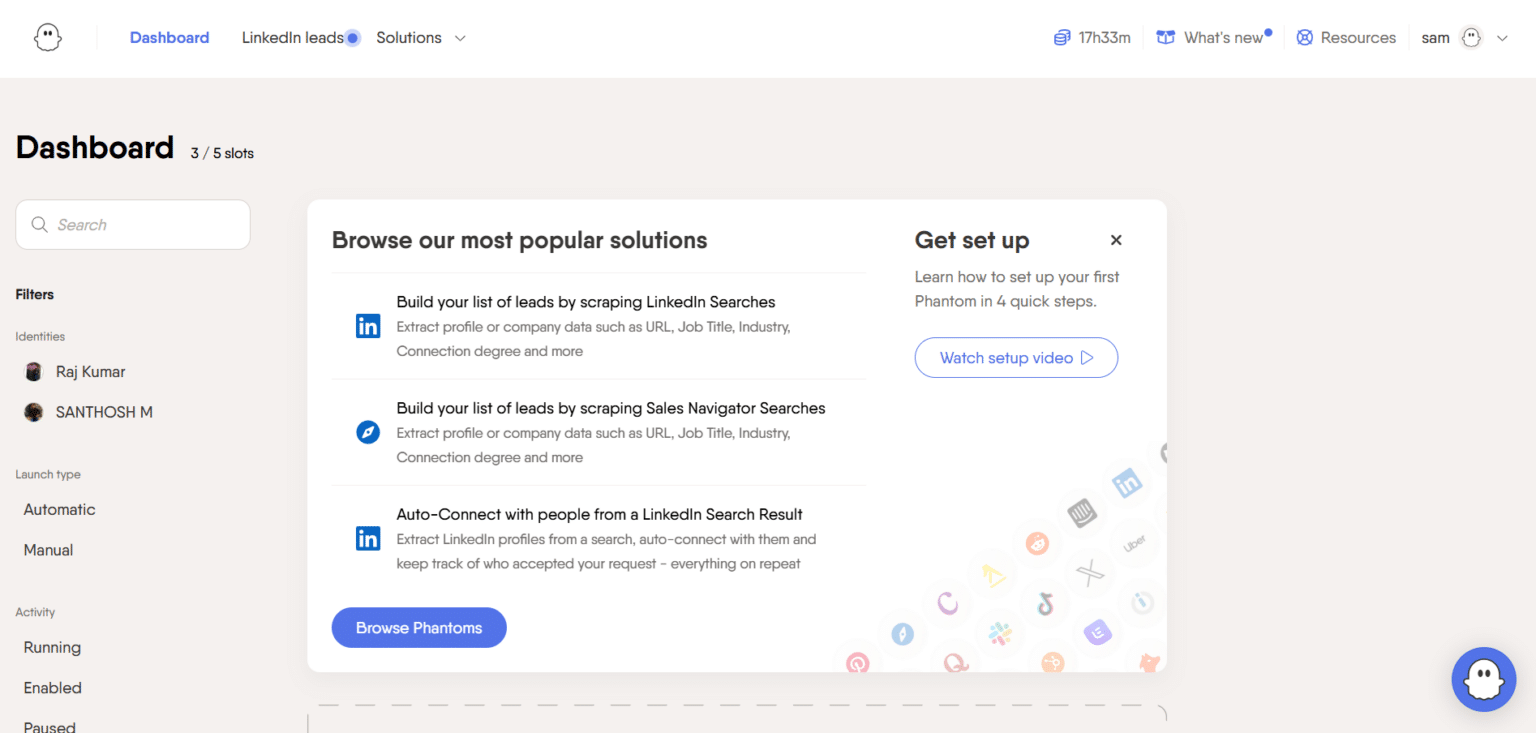The width and height of the screenshot is (1536, 733).
Task: Click the What's new gift icon
Action: tap(1165, 38)
